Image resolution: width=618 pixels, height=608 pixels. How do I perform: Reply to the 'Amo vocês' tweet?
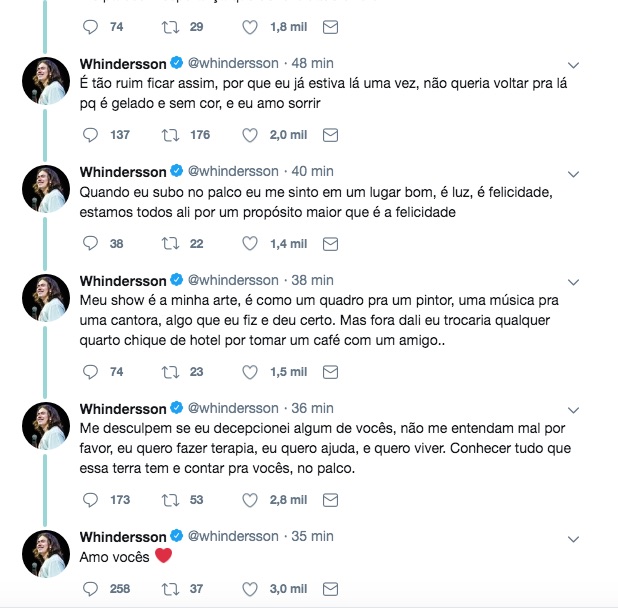(x=90, y=589)
